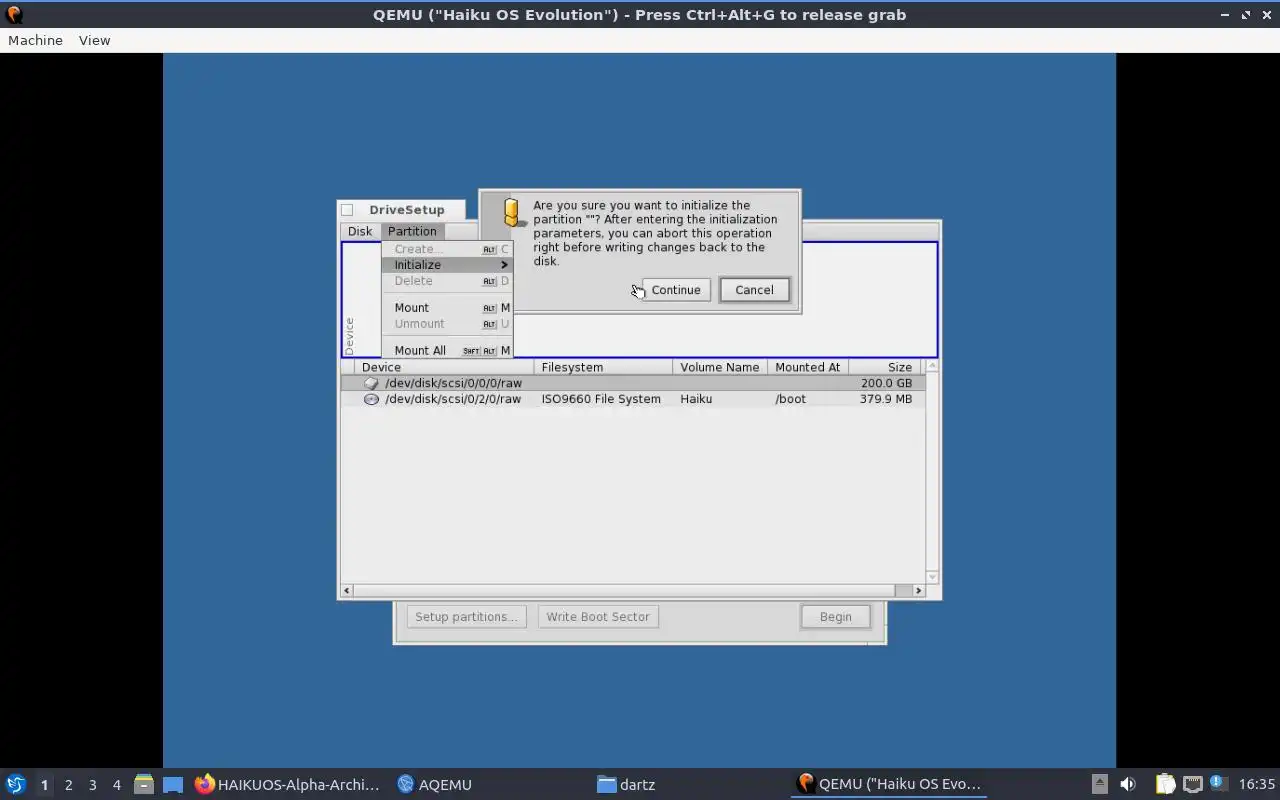Click the /boot mount point cell
This screenshot has width=1280, height=800.
[x=790, y=399]
